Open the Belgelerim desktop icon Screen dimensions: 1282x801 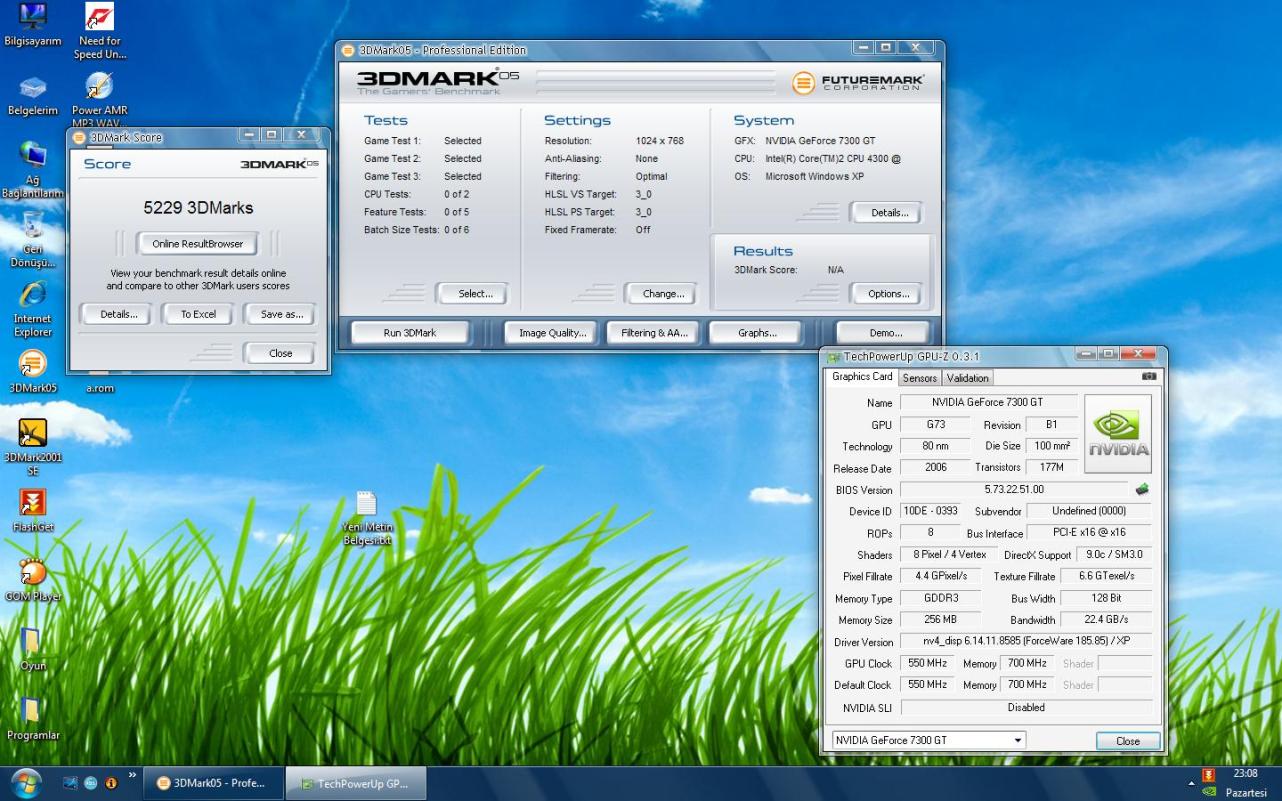tap(33, 96)
